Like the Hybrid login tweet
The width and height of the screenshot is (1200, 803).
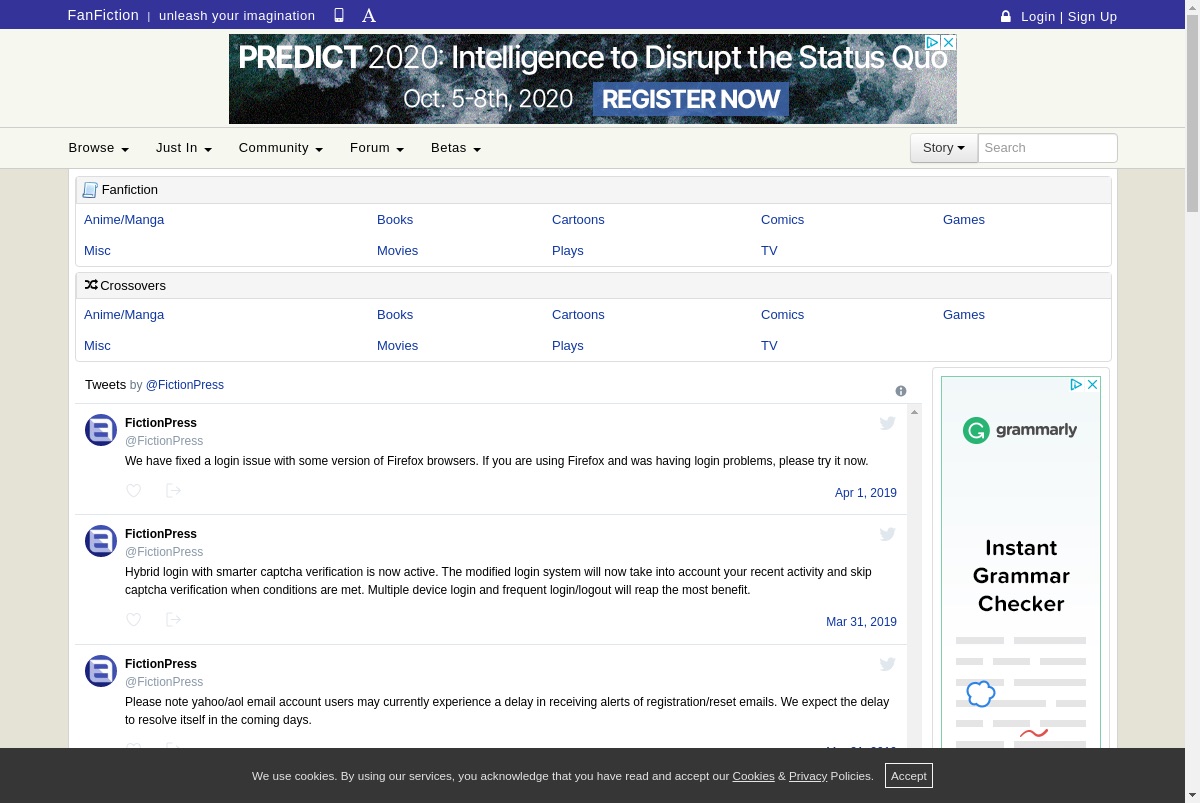point(134,620)
